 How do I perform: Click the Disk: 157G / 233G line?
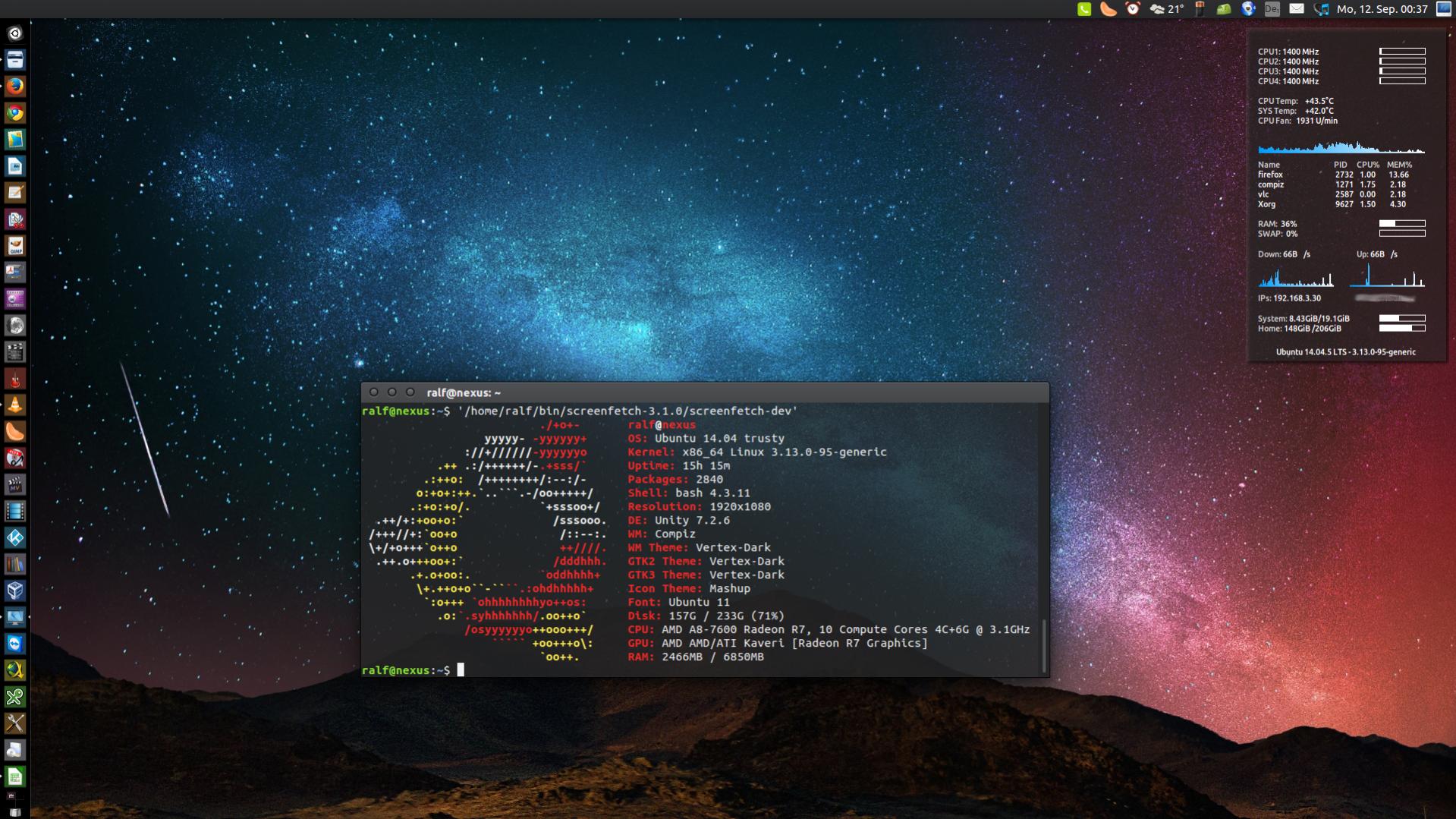tap(706, 616)
